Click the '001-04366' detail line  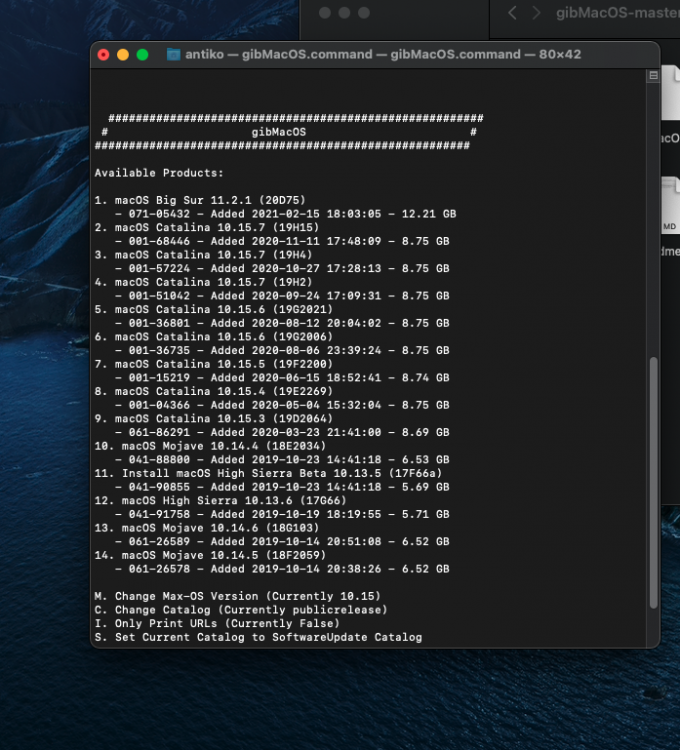click(x=282, y=405)
